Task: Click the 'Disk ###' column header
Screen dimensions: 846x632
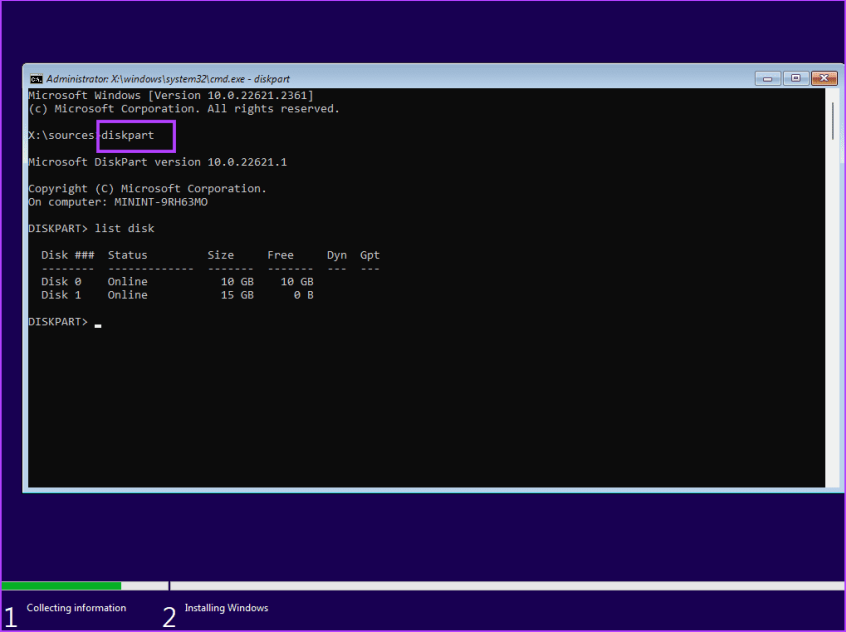Action: pyautogui.click(x=67, y=255)
